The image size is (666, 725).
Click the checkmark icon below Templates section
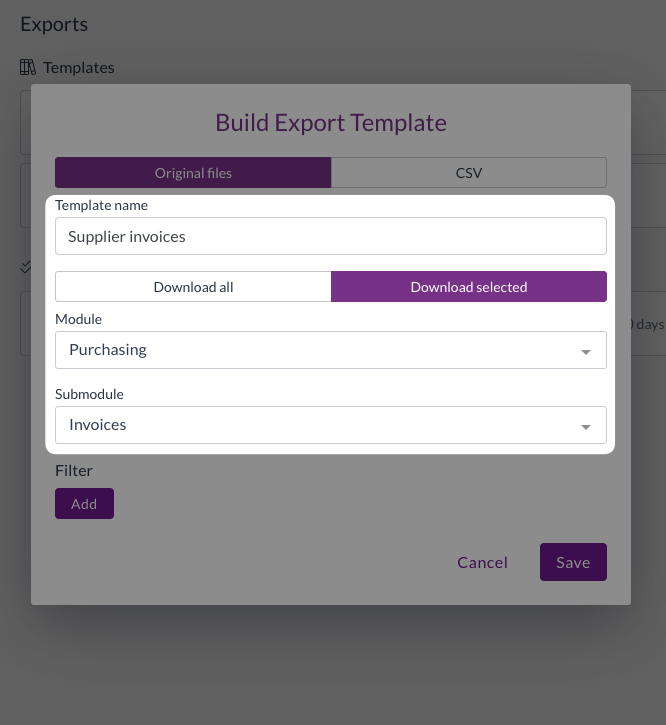pyautogui.click(x=26, y=267)
